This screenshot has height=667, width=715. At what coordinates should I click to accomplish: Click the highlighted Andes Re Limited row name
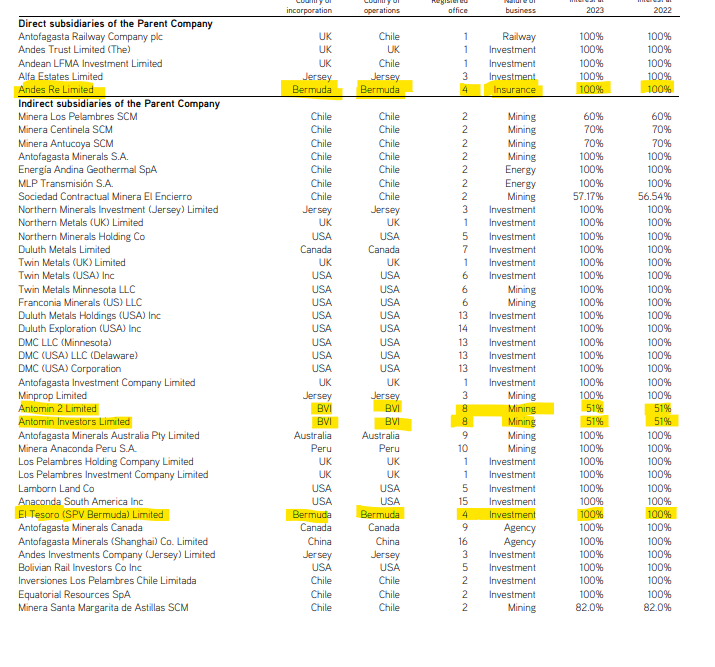pyautogui.click(x=56, y=90)
